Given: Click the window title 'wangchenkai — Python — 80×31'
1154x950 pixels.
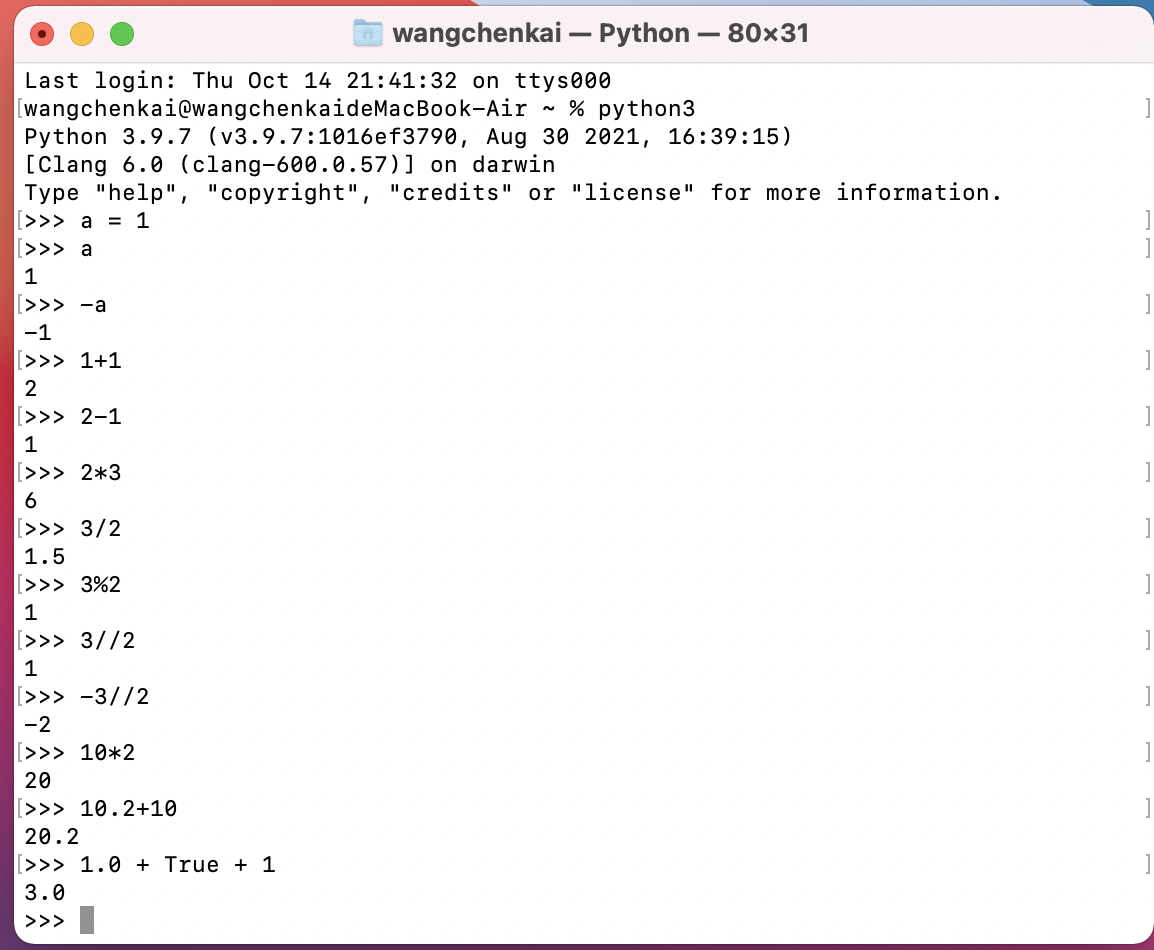Looking at the screenshot, I should [x=601, y=33].
